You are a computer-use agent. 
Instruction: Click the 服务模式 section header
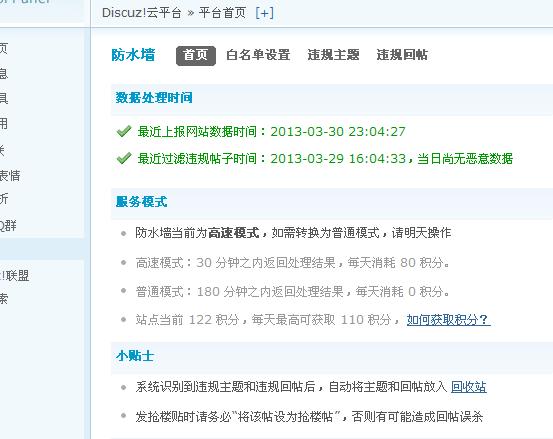(x=141, y=202)
